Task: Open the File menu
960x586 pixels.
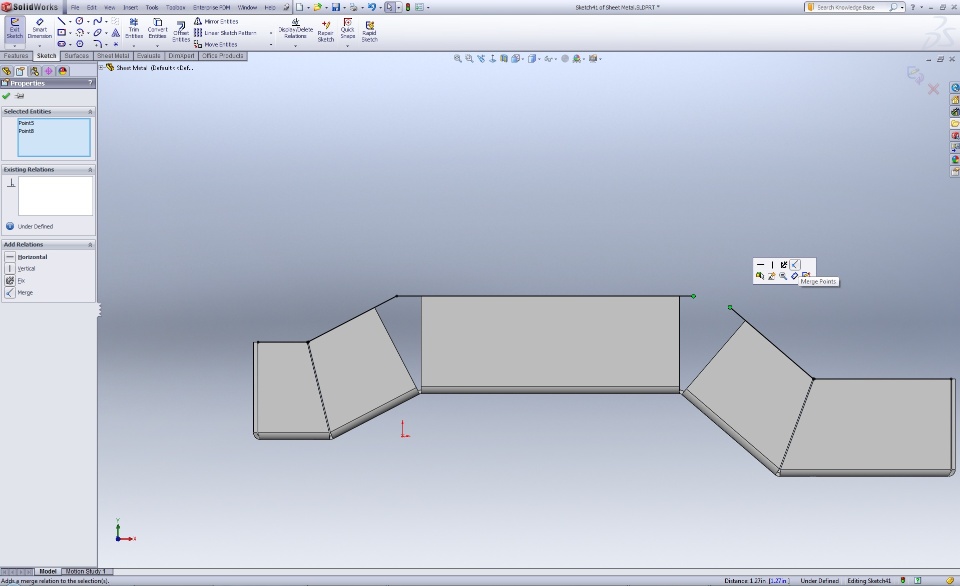Action: pos(75,7)
